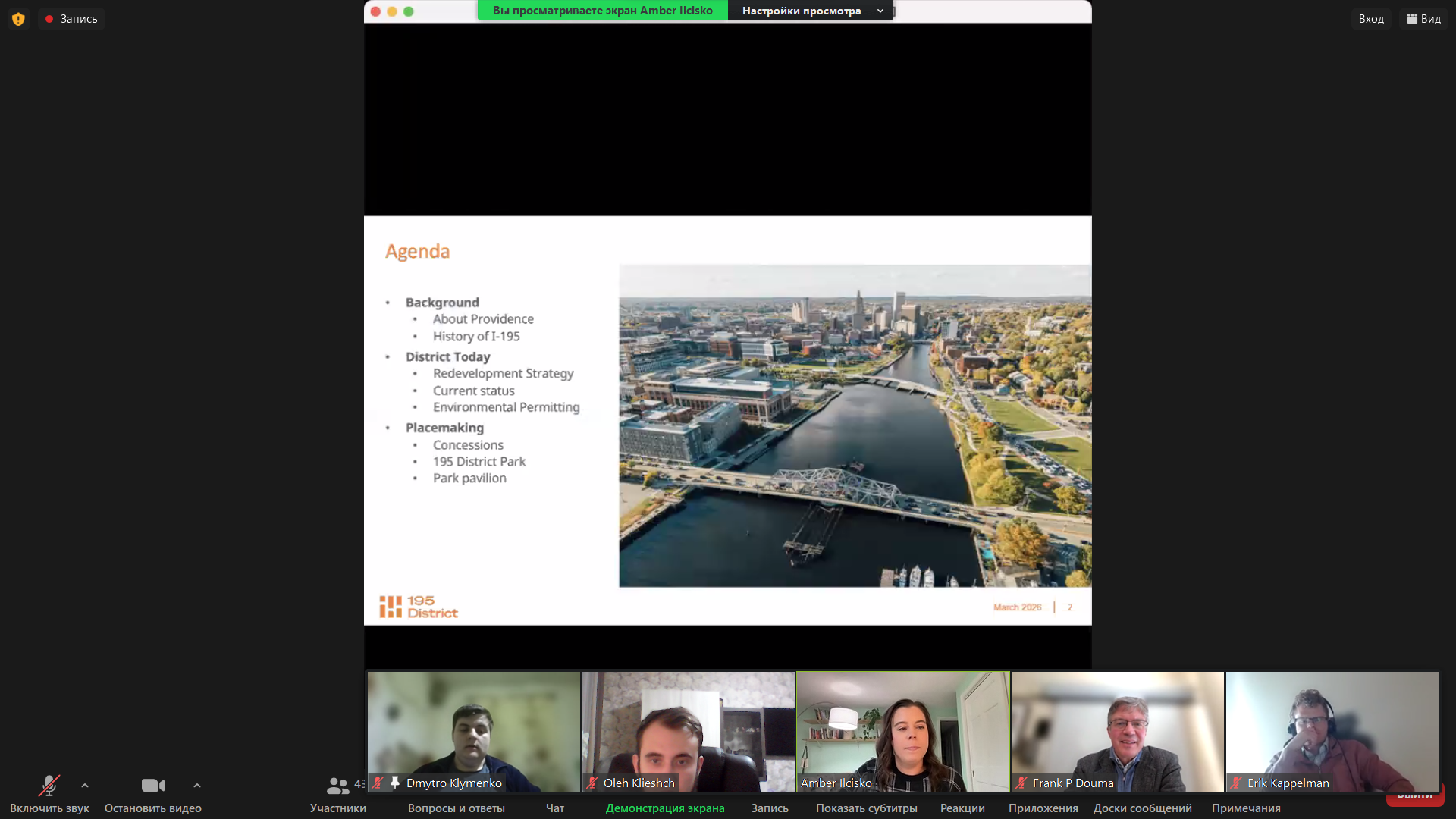This screenshot has height=819, width=1456.
Task: Click Демонстрация экрана share button
Action: pos(664,808)
